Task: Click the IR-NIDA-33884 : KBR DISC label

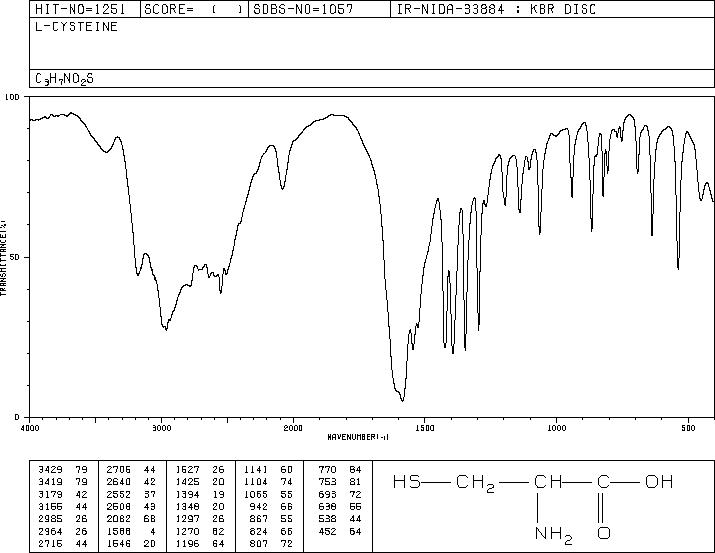Action: tap(496, 9)
